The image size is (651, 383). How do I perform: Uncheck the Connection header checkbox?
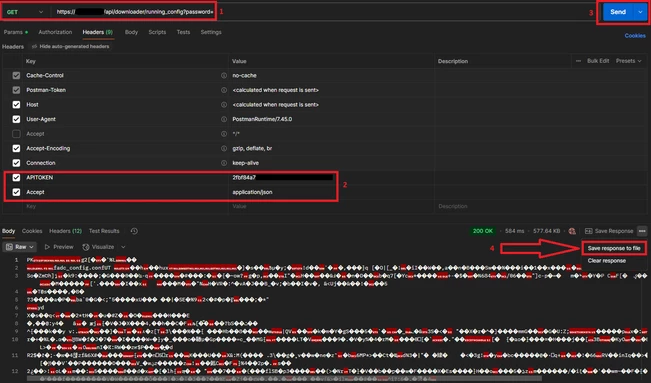16,163
